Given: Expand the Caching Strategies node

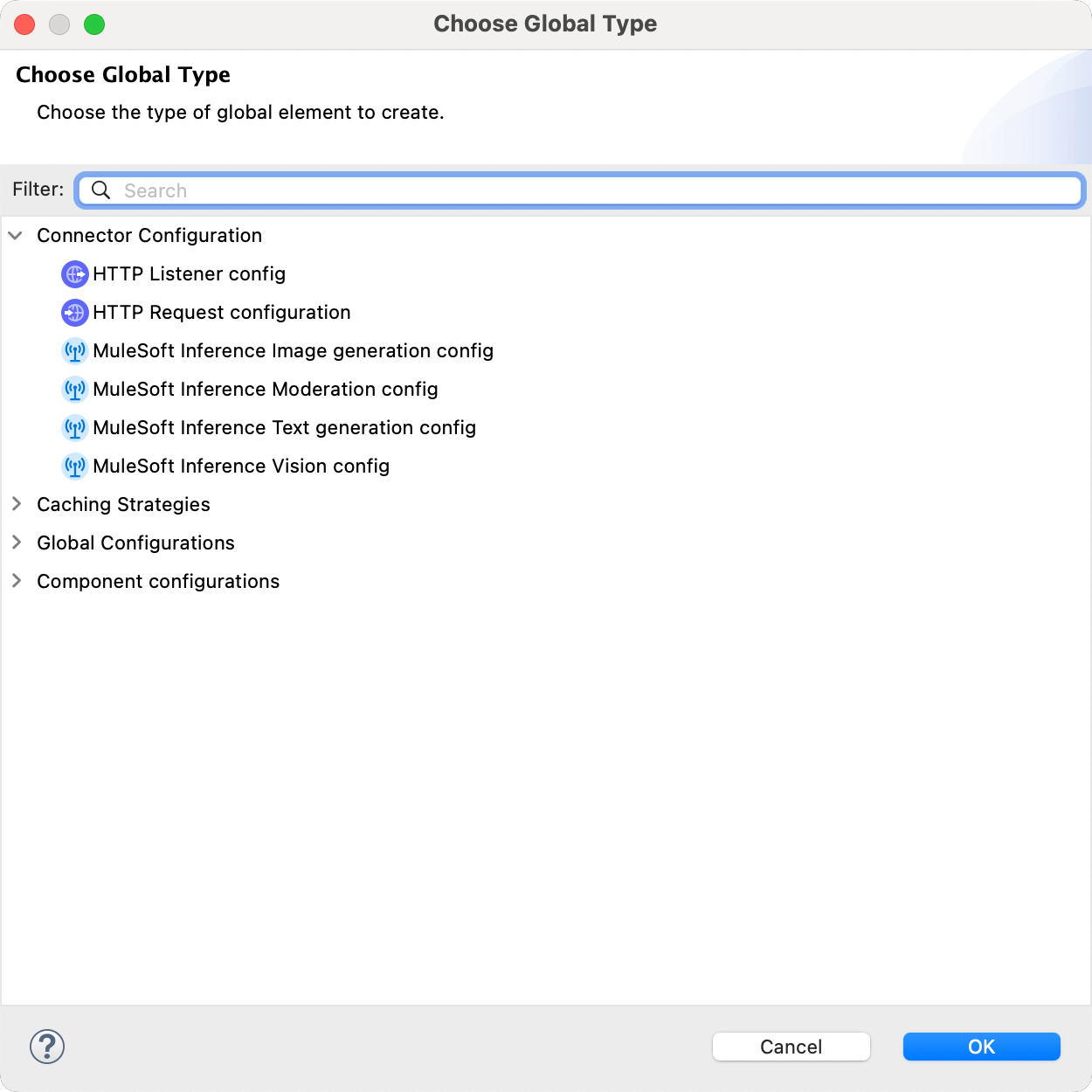Looking at the screenshot, I should pos(16,504).
